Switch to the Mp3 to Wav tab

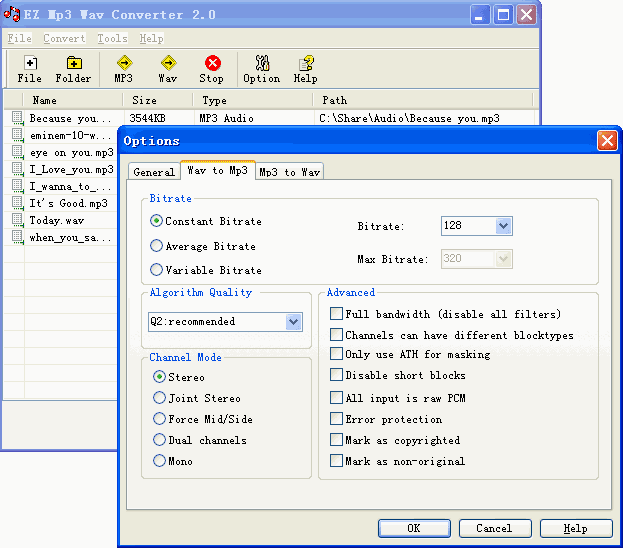289,172
